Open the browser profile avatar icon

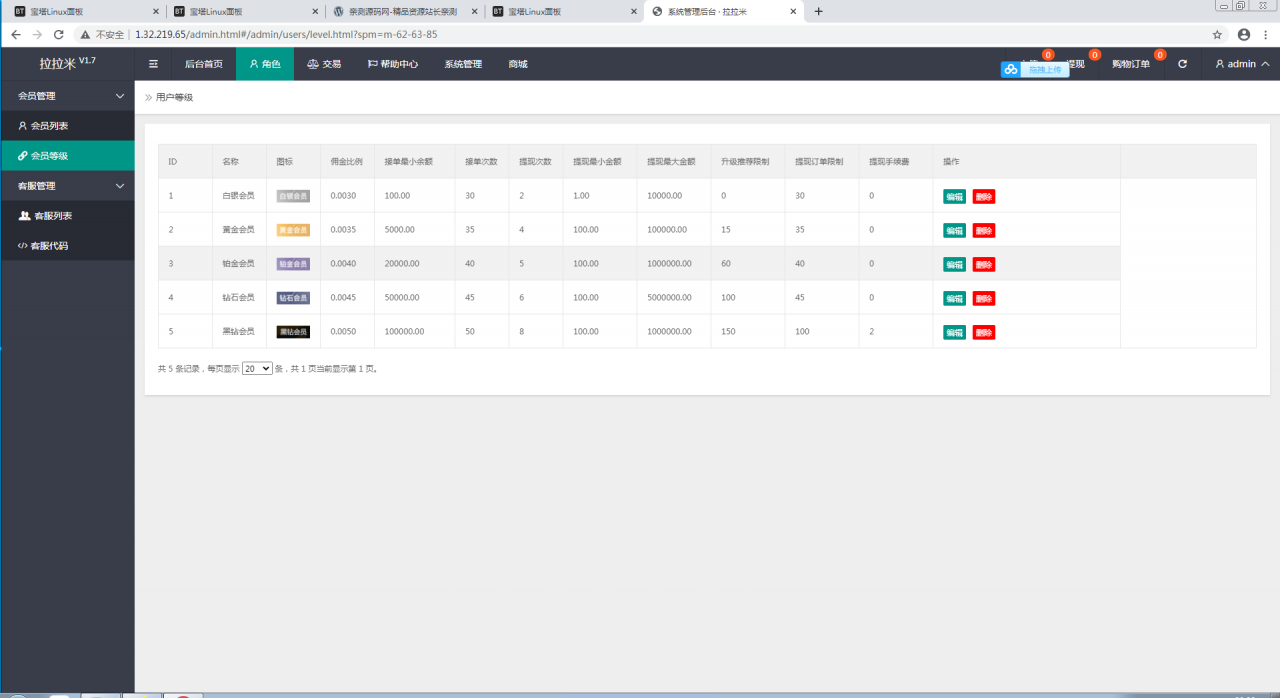(1244, 34)
